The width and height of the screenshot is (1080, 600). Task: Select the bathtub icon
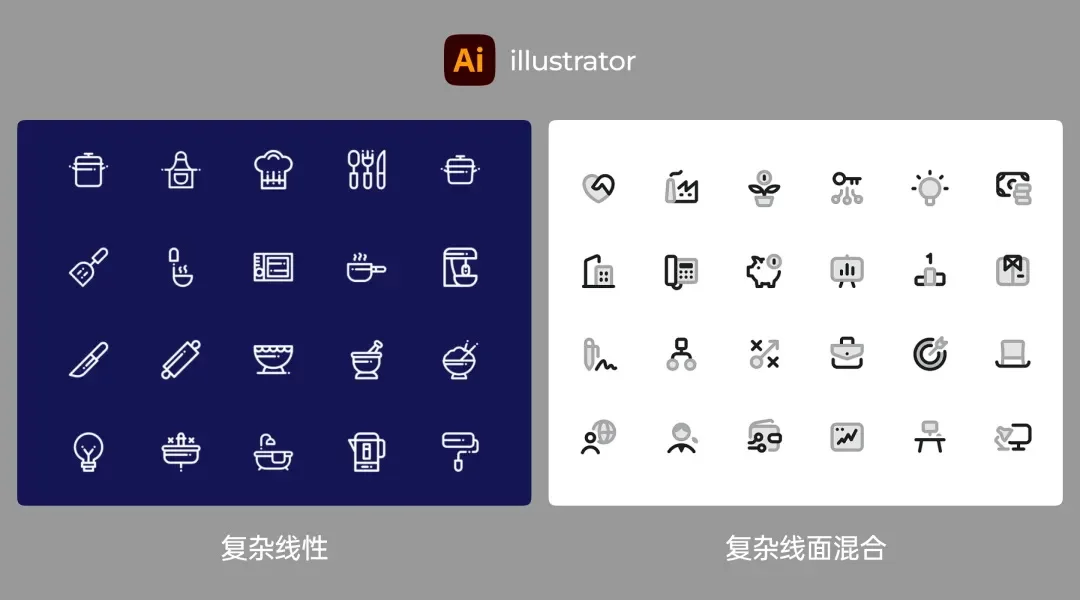coord(273,452)
